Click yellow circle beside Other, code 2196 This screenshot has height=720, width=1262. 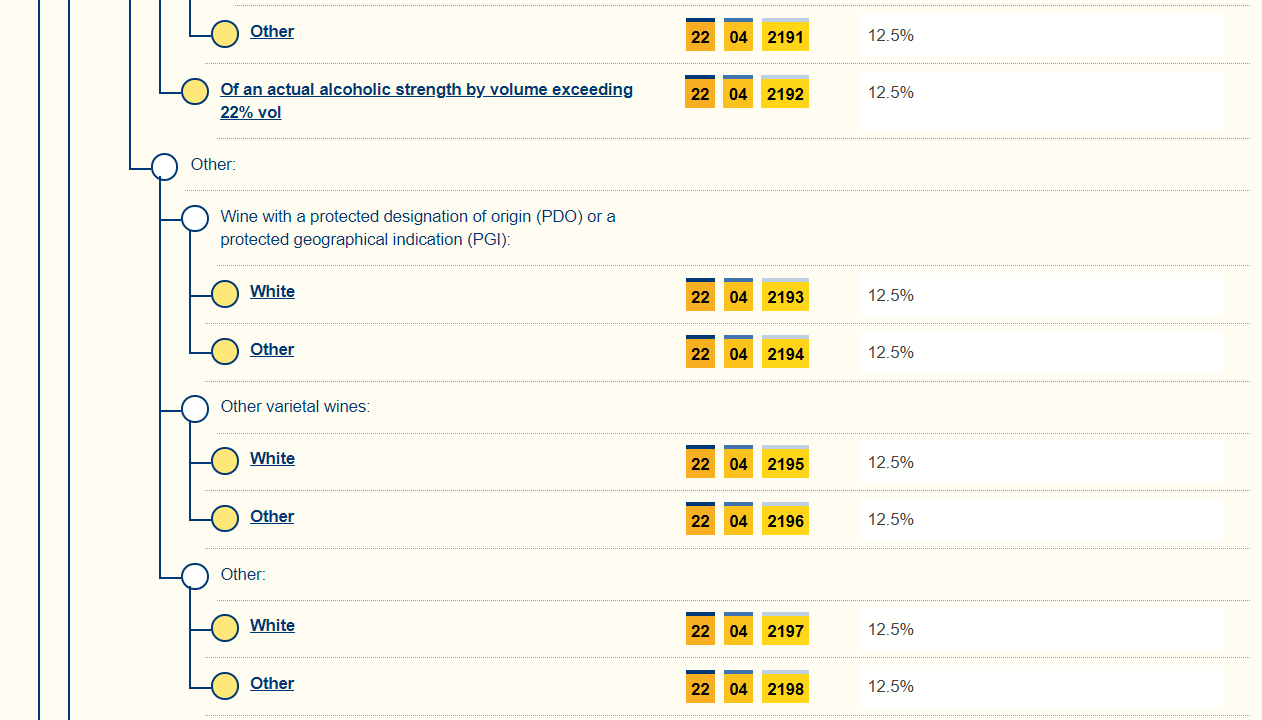pos(225,519)
